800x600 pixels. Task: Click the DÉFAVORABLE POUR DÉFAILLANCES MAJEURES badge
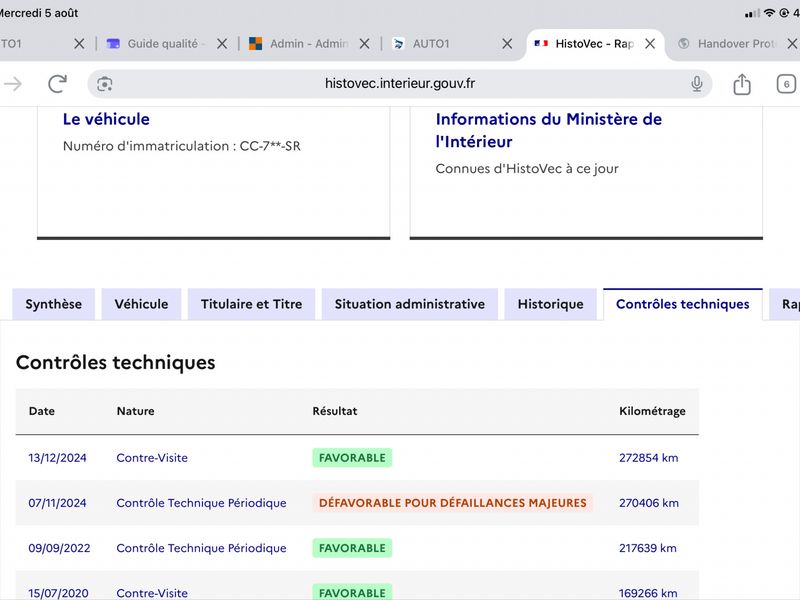[x=453, y=503]
